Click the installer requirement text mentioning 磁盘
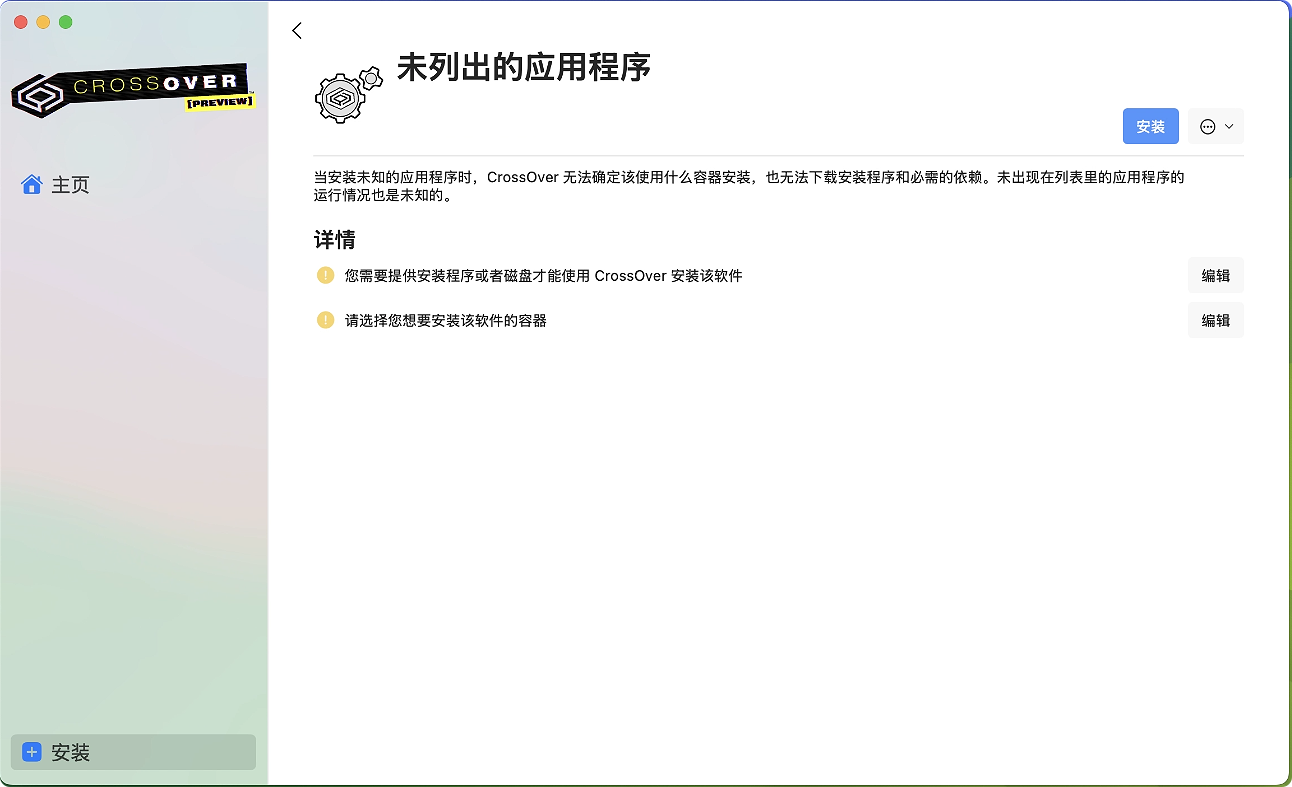 [x=543, y=276]
